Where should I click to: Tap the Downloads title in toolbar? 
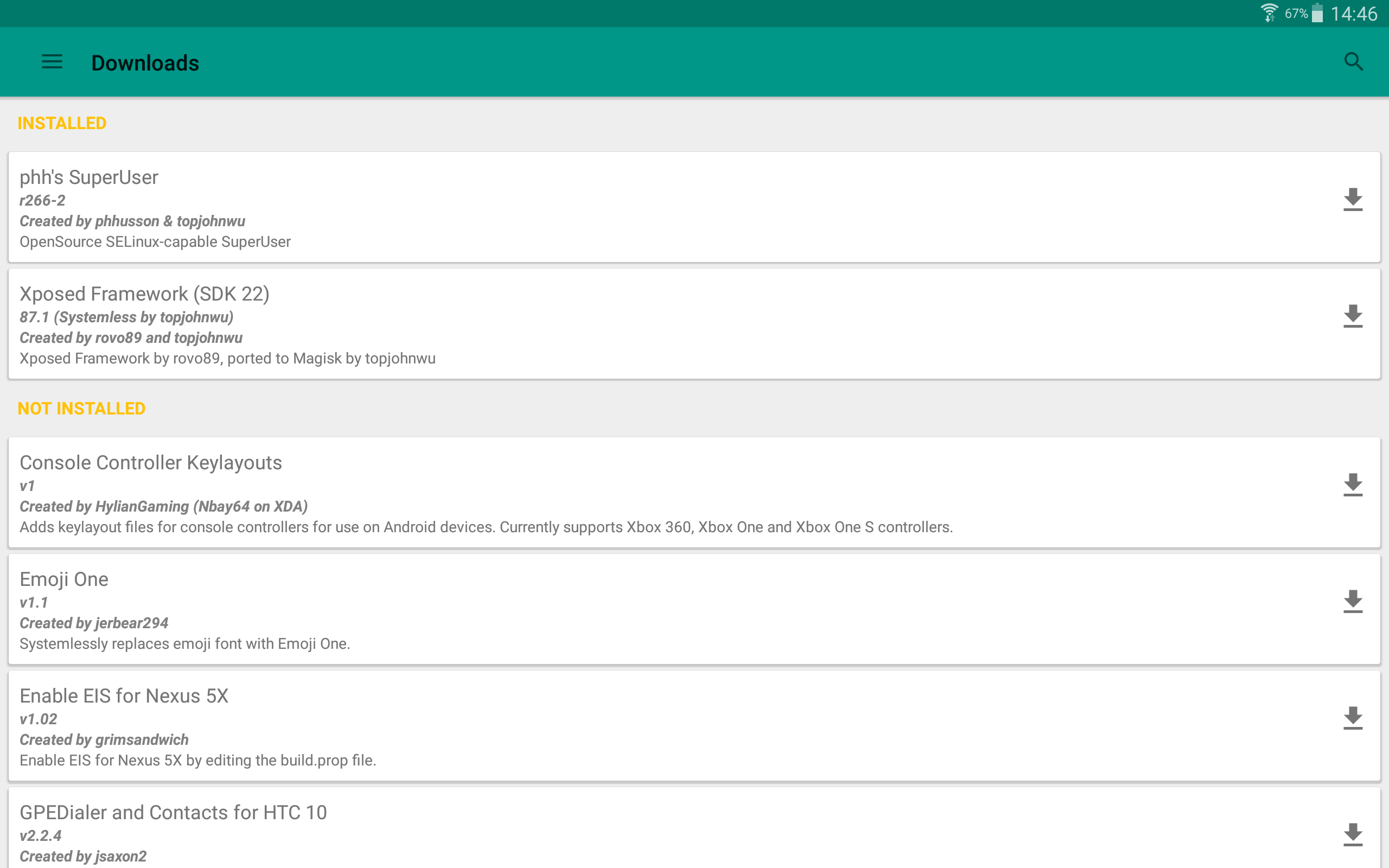(145, 62)
